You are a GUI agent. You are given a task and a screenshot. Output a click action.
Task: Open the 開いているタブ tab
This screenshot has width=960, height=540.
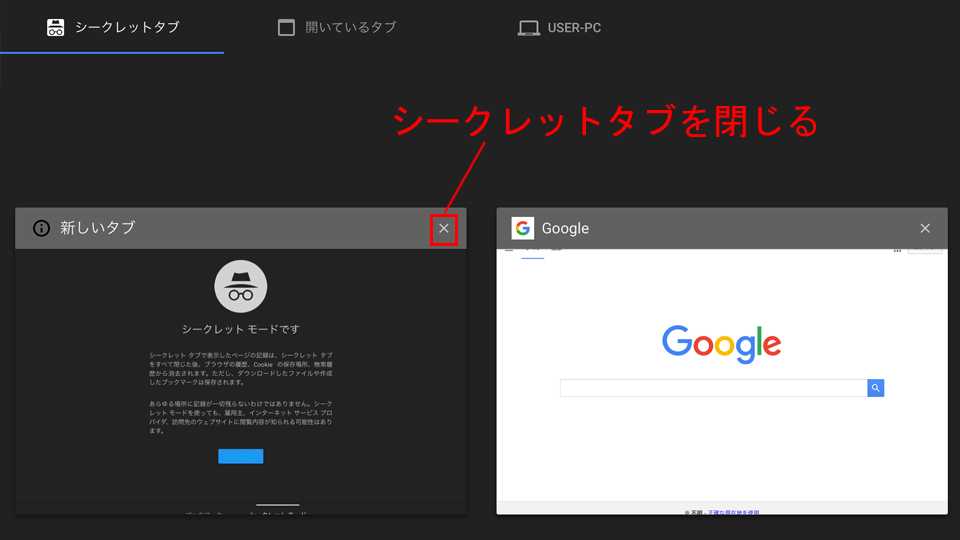[337, 27]
